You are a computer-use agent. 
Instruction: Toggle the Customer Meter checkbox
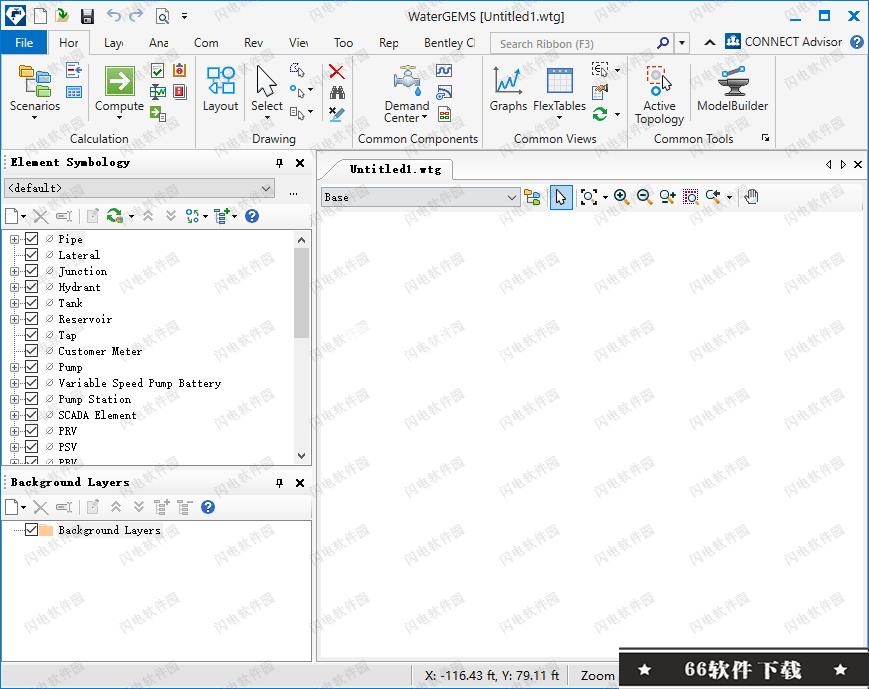coord(32,351)
